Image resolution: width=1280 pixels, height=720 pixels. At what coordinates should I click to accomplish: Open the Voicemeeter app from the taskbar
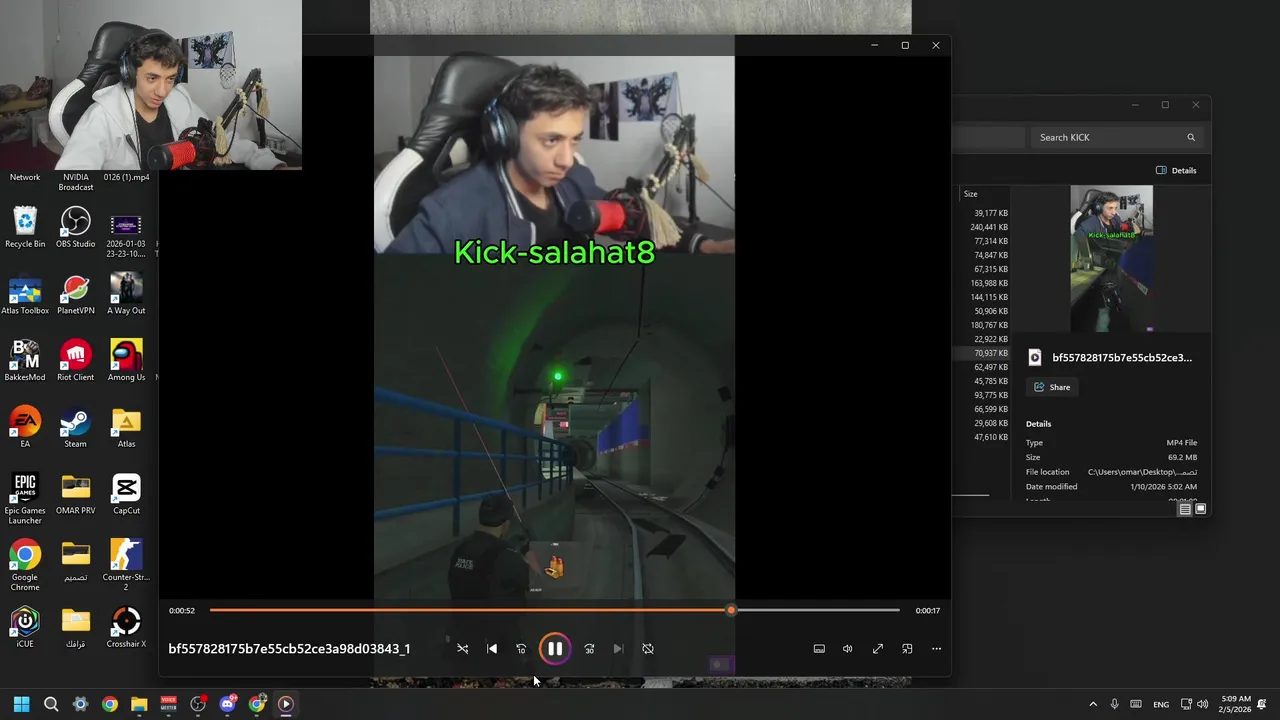pos(168,704)
